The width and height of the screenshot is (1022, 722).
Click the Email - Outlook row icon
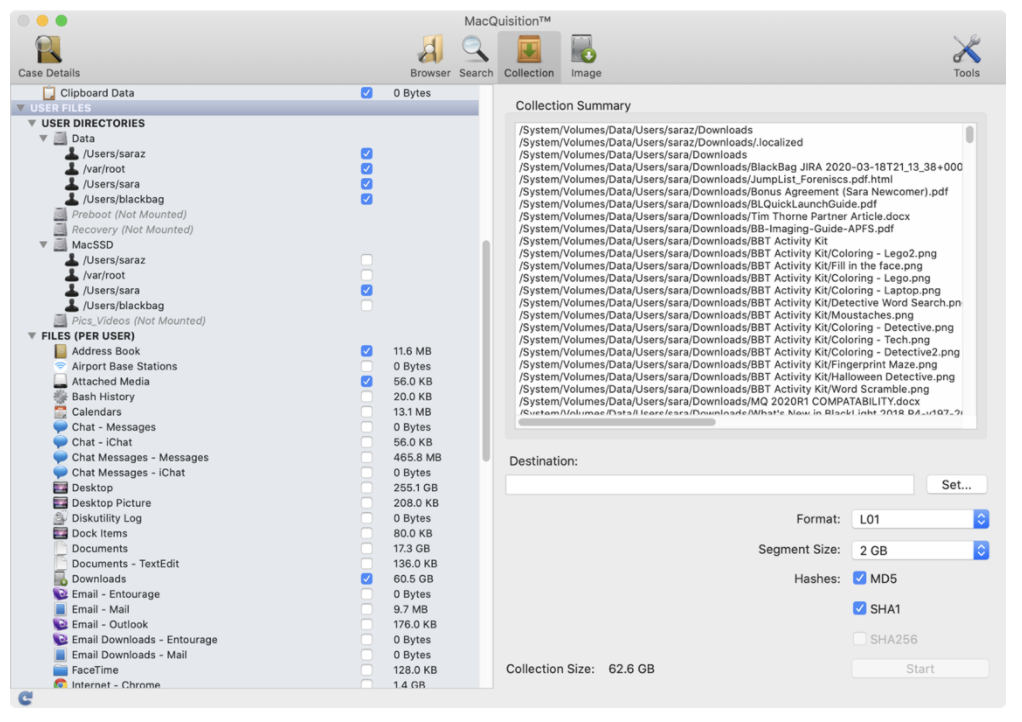pyautogui.click(x=61, y=624)
